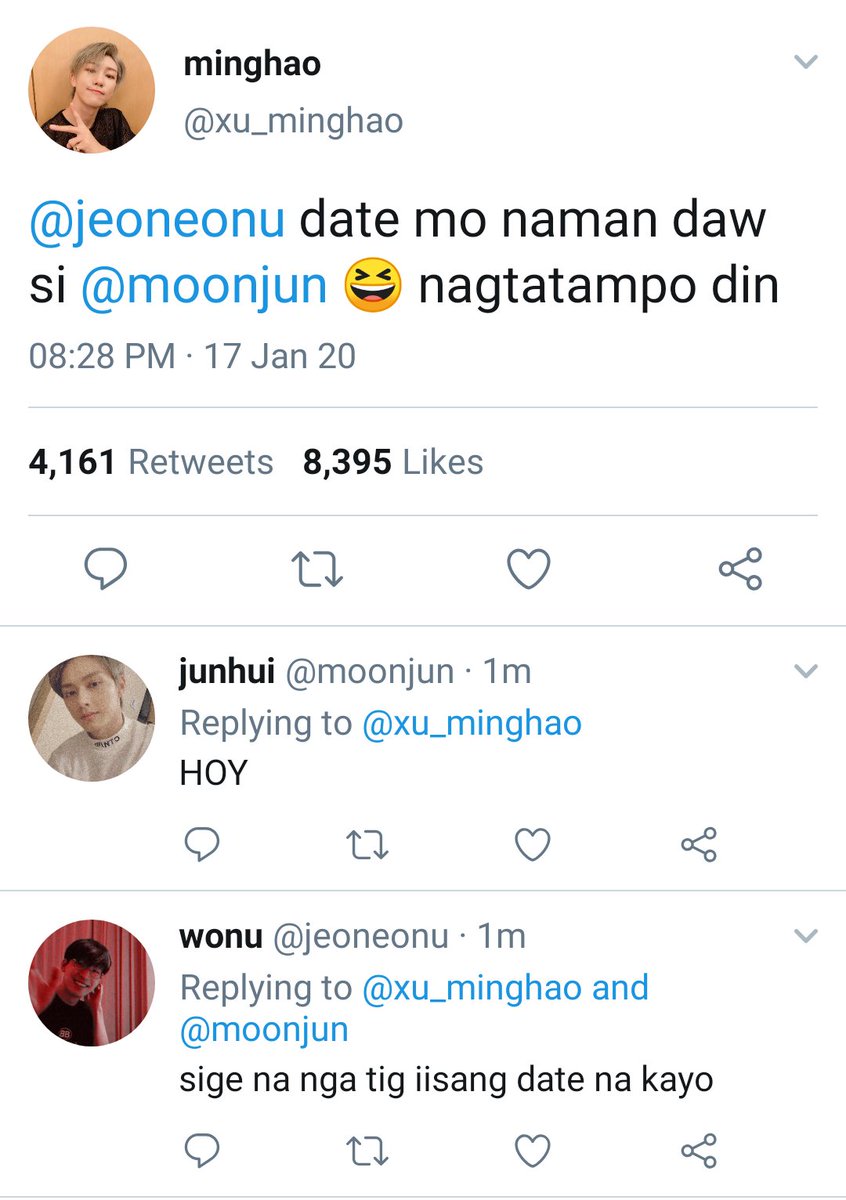Reply to junhui's HOY tweet
This screenshot has width=846, height=1200.
click(203, 845)
